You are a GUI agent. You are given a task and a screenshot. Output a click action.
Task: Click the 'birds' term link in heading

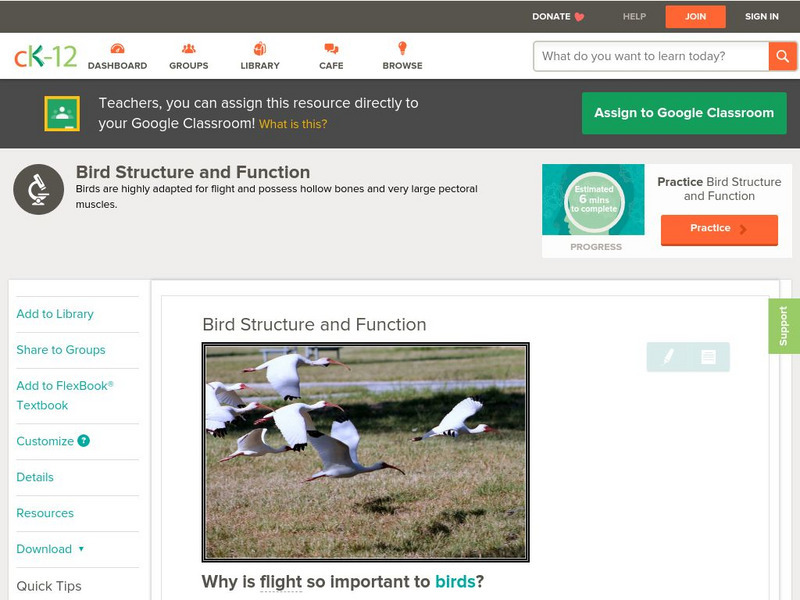click(x=455, y=582)
